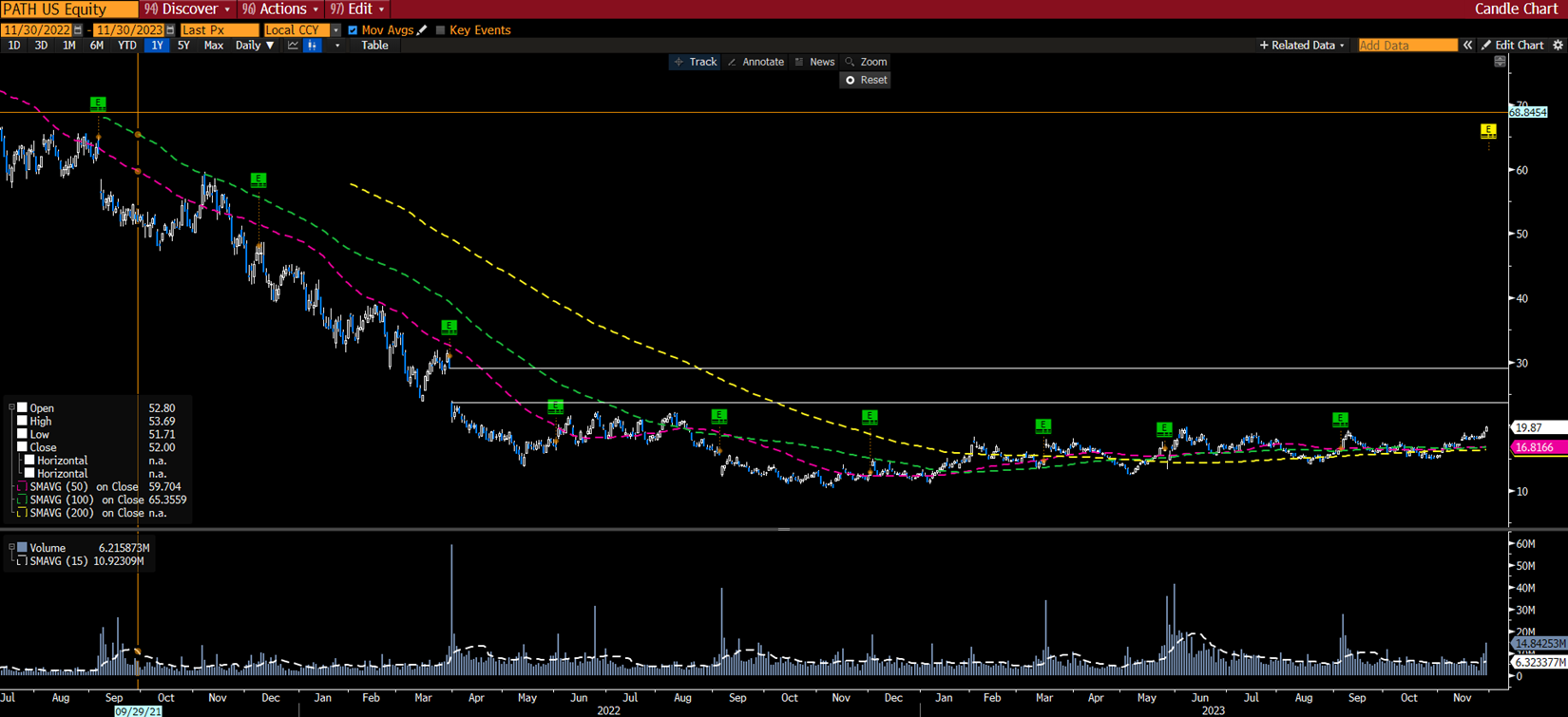The width and height of the screenshot is (1568, 717).
Task: Open the Edit menu
Action: pos(357,9)
